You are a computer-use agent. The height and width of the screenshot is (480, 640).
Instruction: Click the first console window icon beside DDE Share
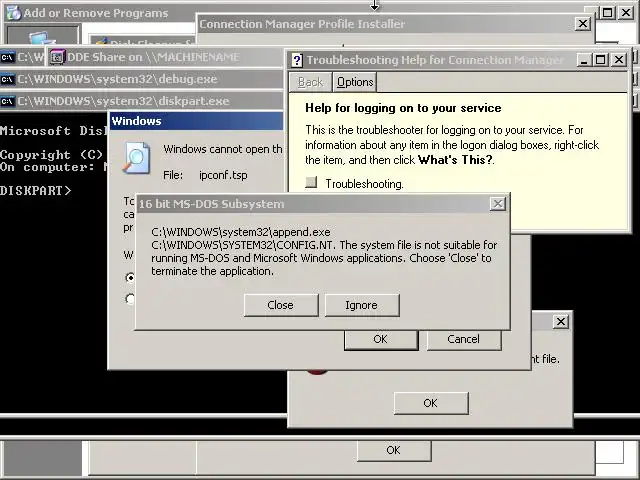pyautogui.click(x=8, y=57)
